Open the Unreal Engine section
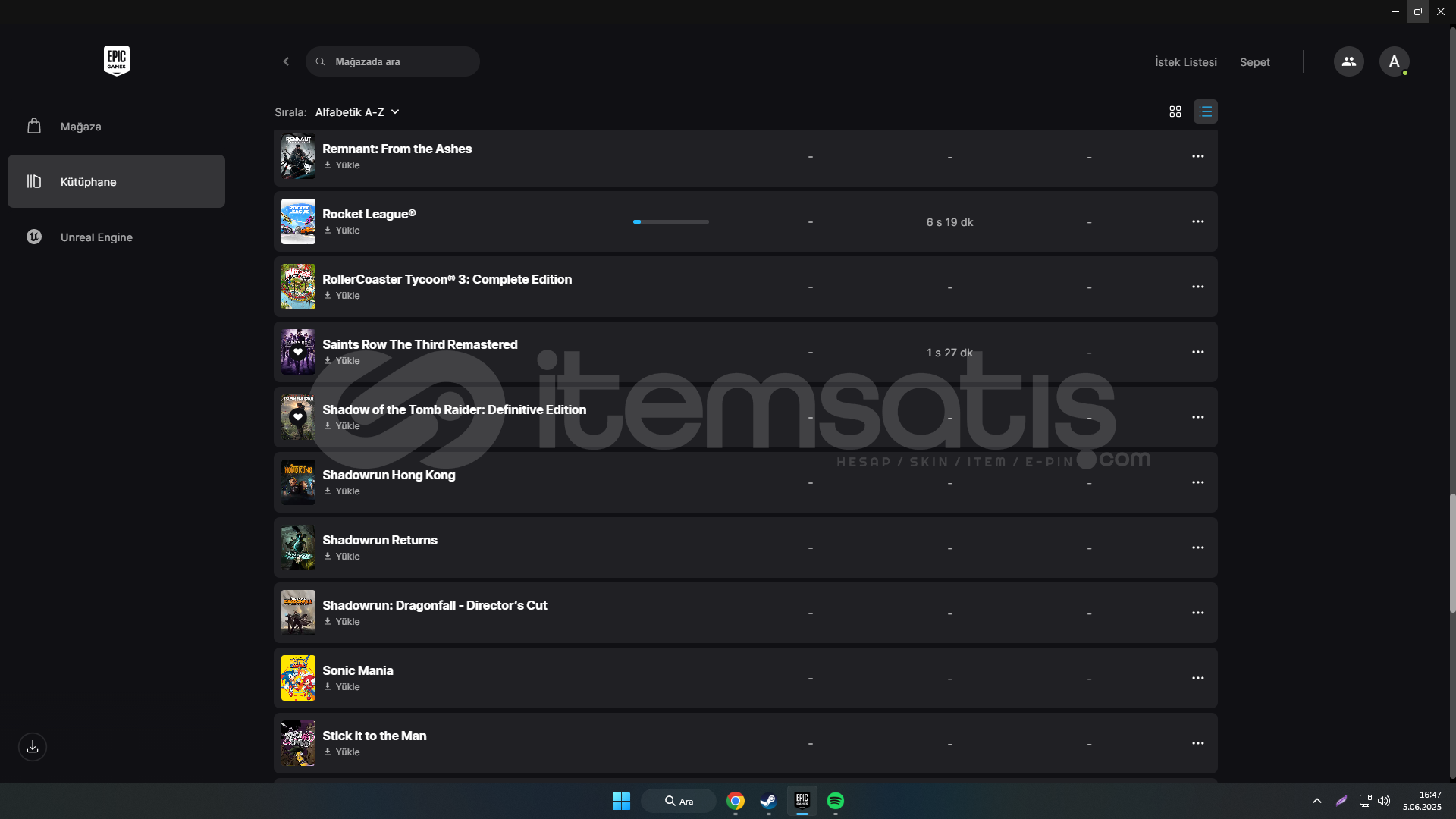This screenshot has height=819, width=1456. [x=116, y=237]
